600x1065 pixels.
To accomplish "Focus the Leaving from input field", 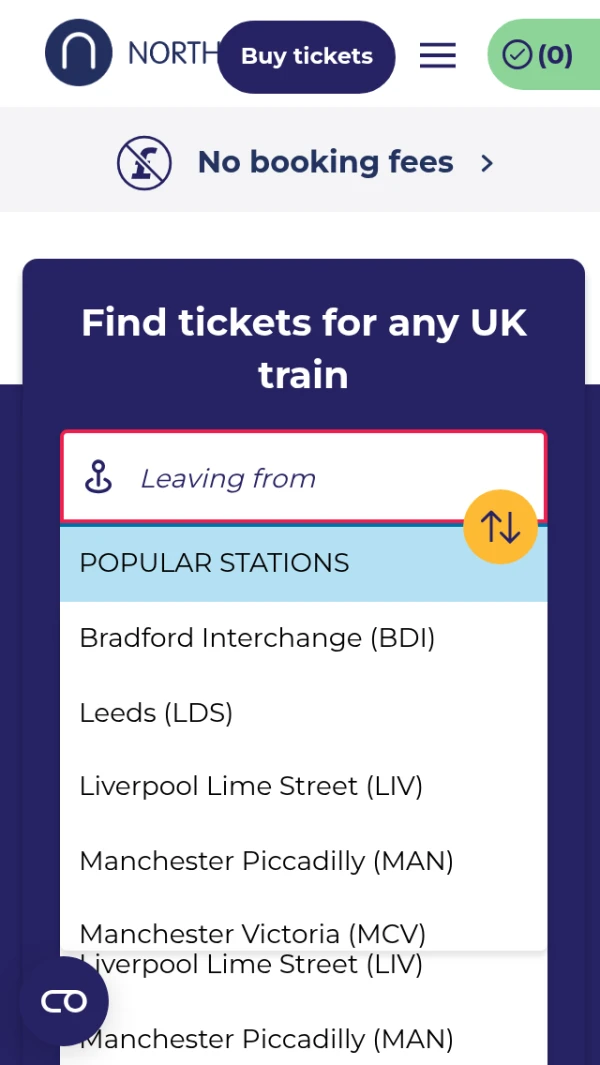I will point(300,478).
